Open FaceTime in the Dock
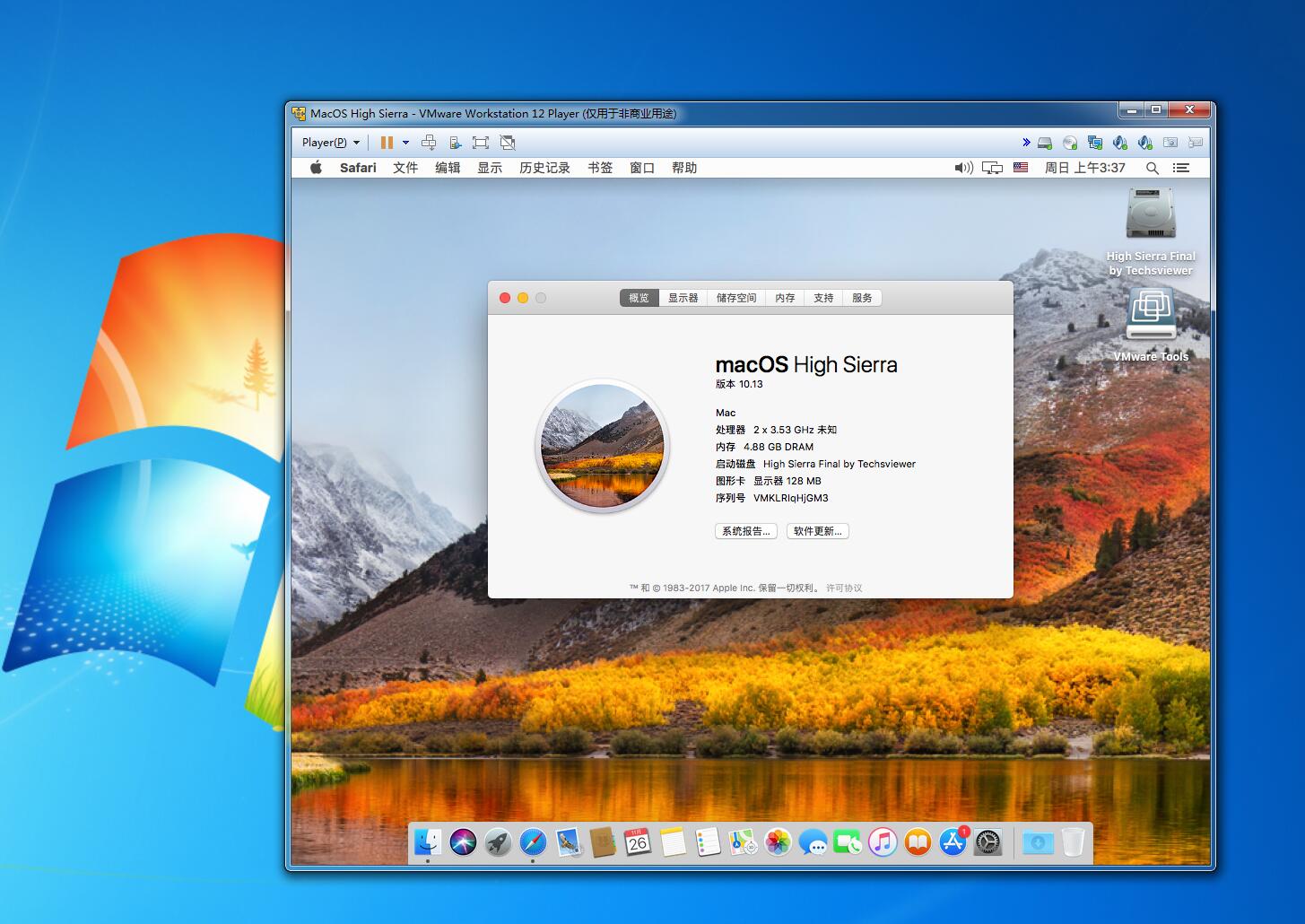Image resolution: width=1305 pixels, height=924 pixels. [848, 841]
